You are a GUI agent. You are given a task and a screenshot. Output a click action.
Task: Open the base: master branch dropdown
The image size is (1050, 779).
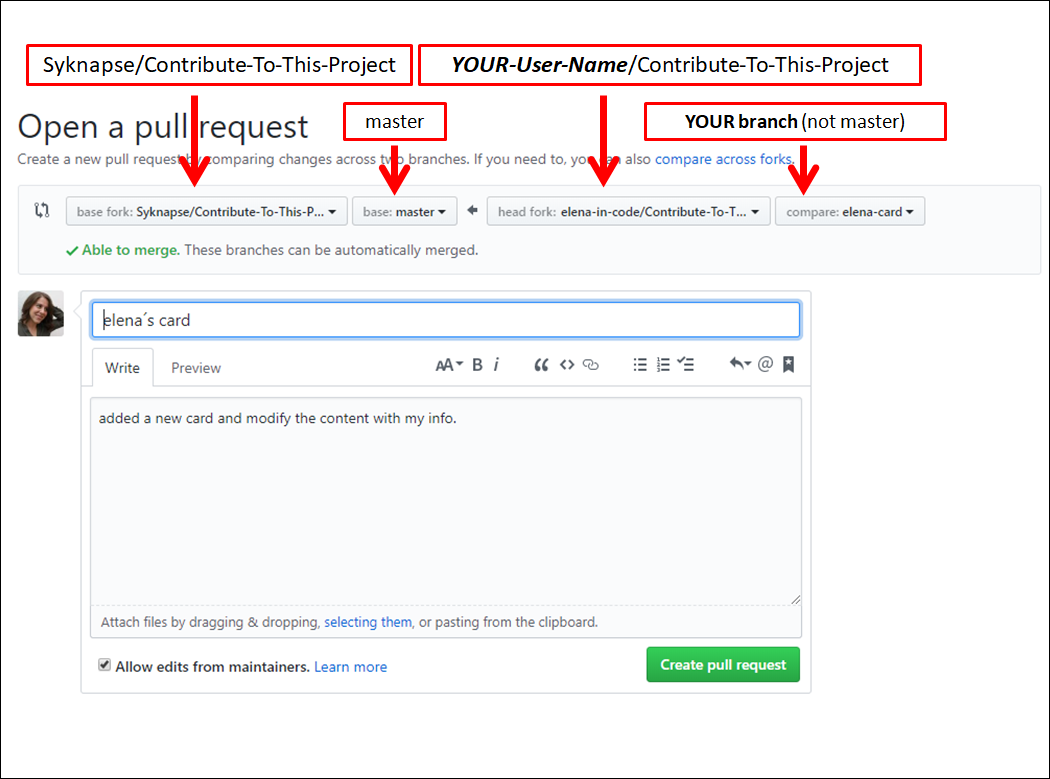tap(404, 211)
